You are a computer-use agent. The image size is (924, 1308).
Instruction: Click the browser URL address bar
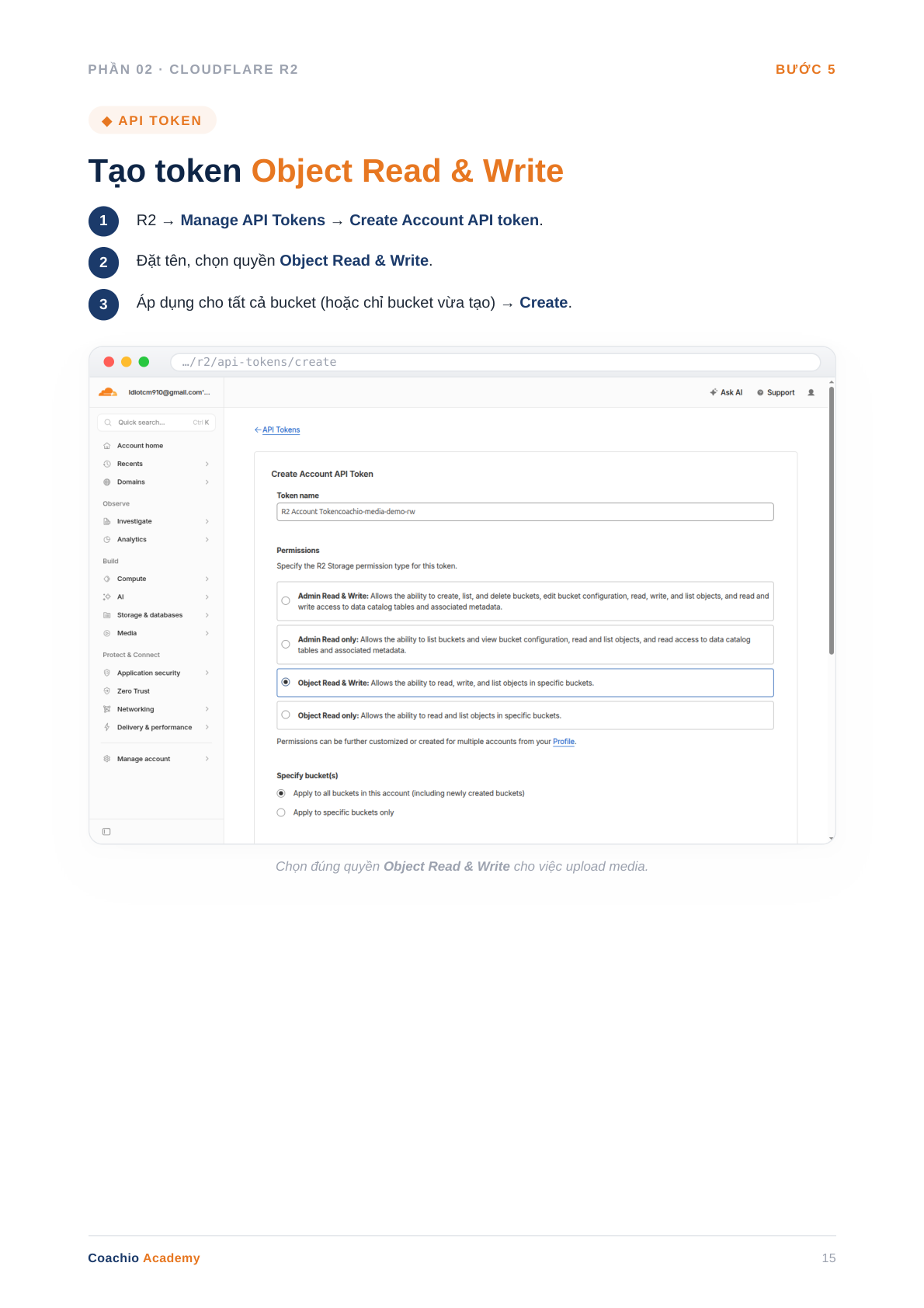(495, 362)
